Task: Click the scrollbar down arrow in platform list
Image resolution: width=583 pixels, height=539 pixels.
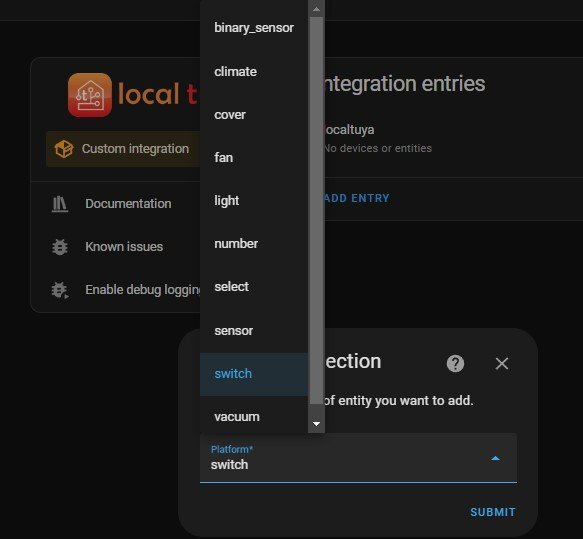Action: point(316,424)
